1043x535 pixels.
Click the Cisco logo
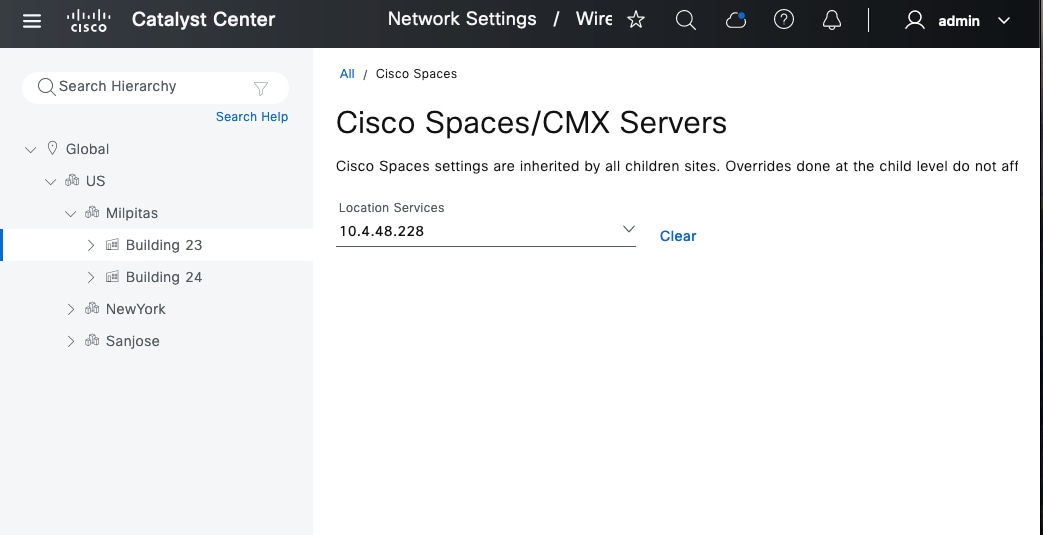click(88, 20)
